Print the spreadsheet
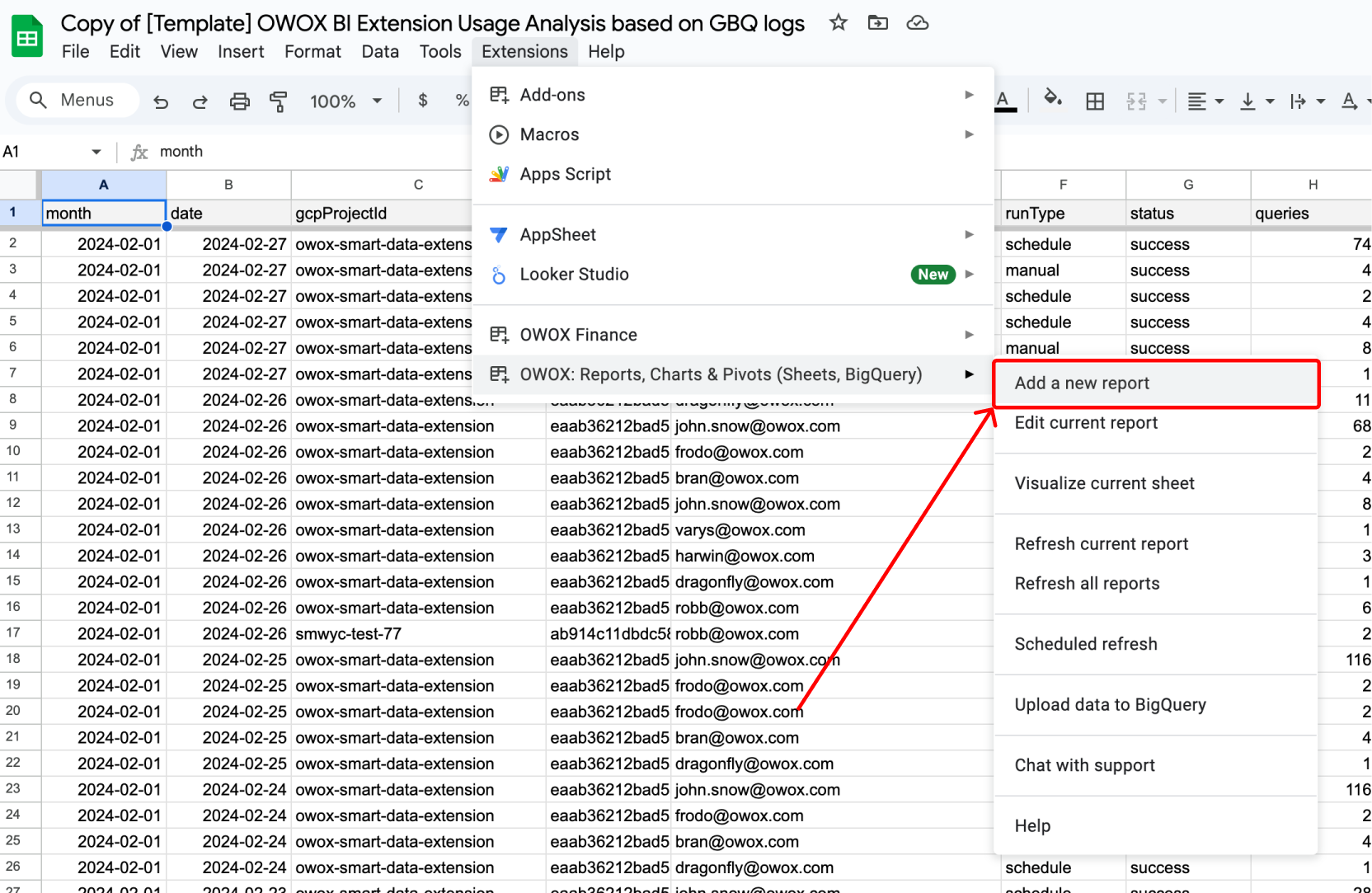This screenshot has height=893, width=1372. point(239,101)
